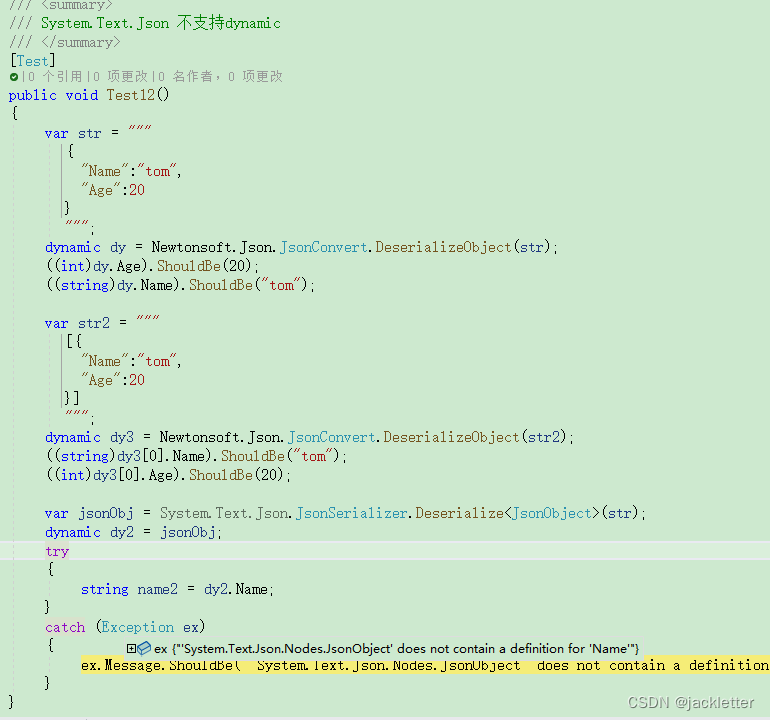Open the '0 个引用' CodeLens link
Screen dimensions: 770x720
tap(55, 77)
